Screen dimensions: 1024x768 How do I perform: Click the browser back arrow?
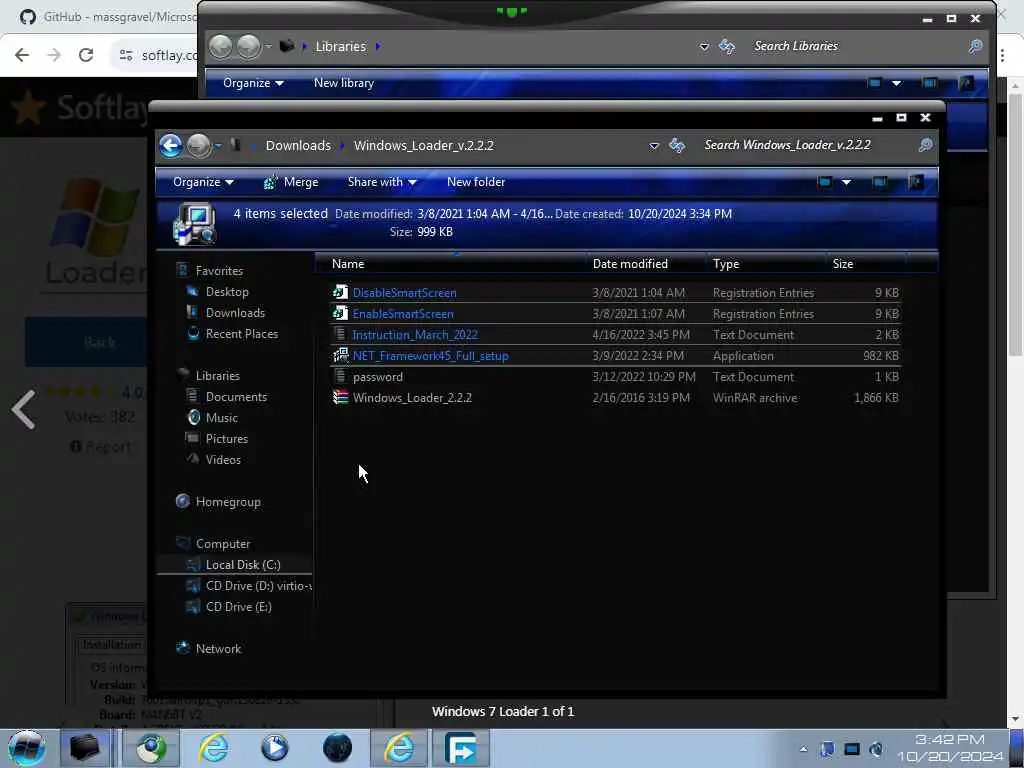point(22,55)
